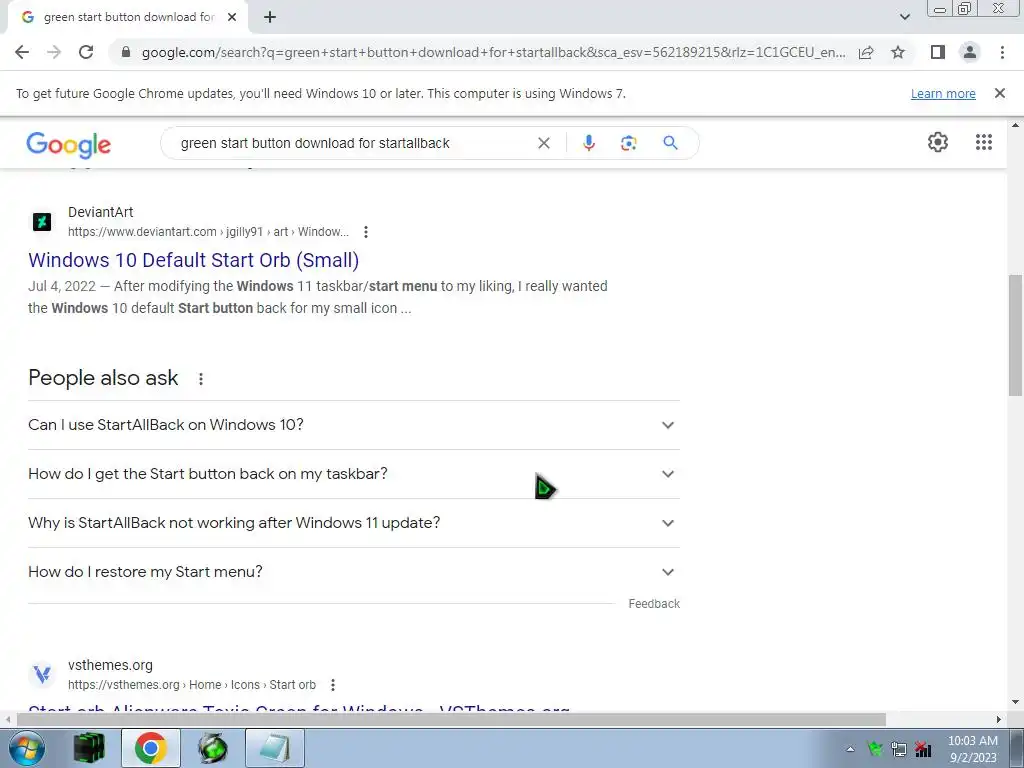Select the address bar URL

pos(493,52)
